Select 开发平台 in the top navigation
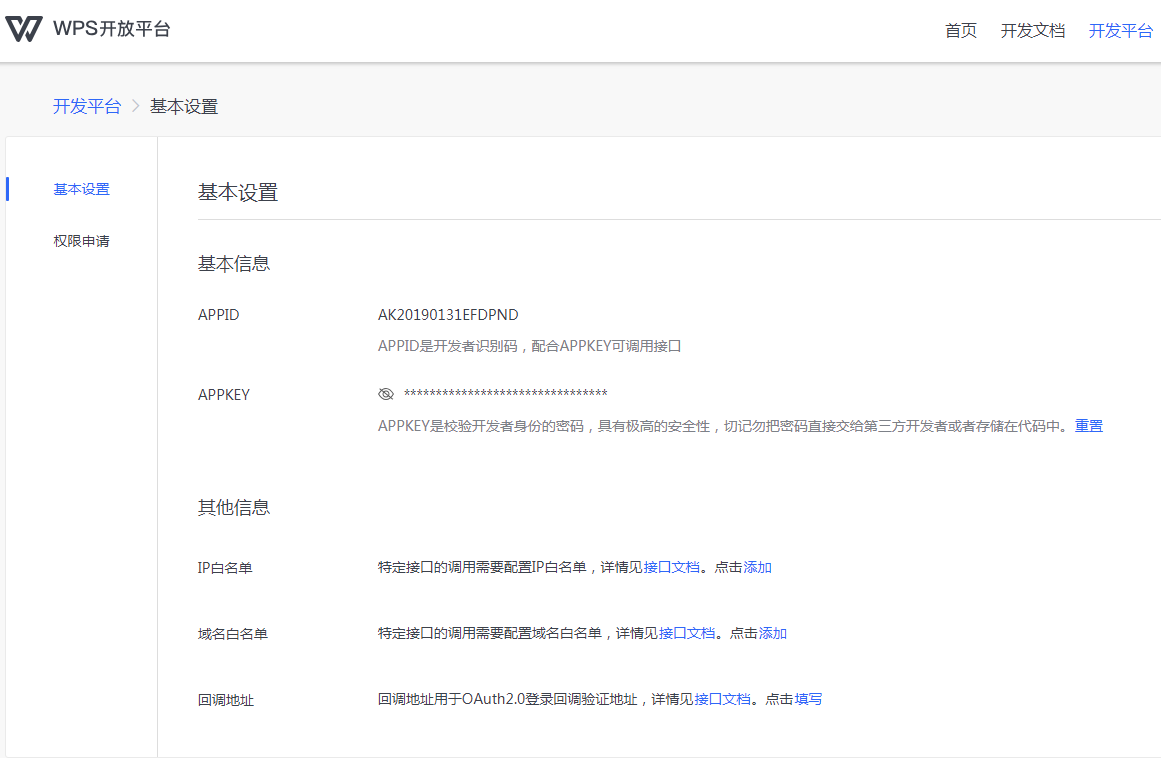Image resolution: width=1161 pixels, height=758 pixels. (x=1120, y=31)
